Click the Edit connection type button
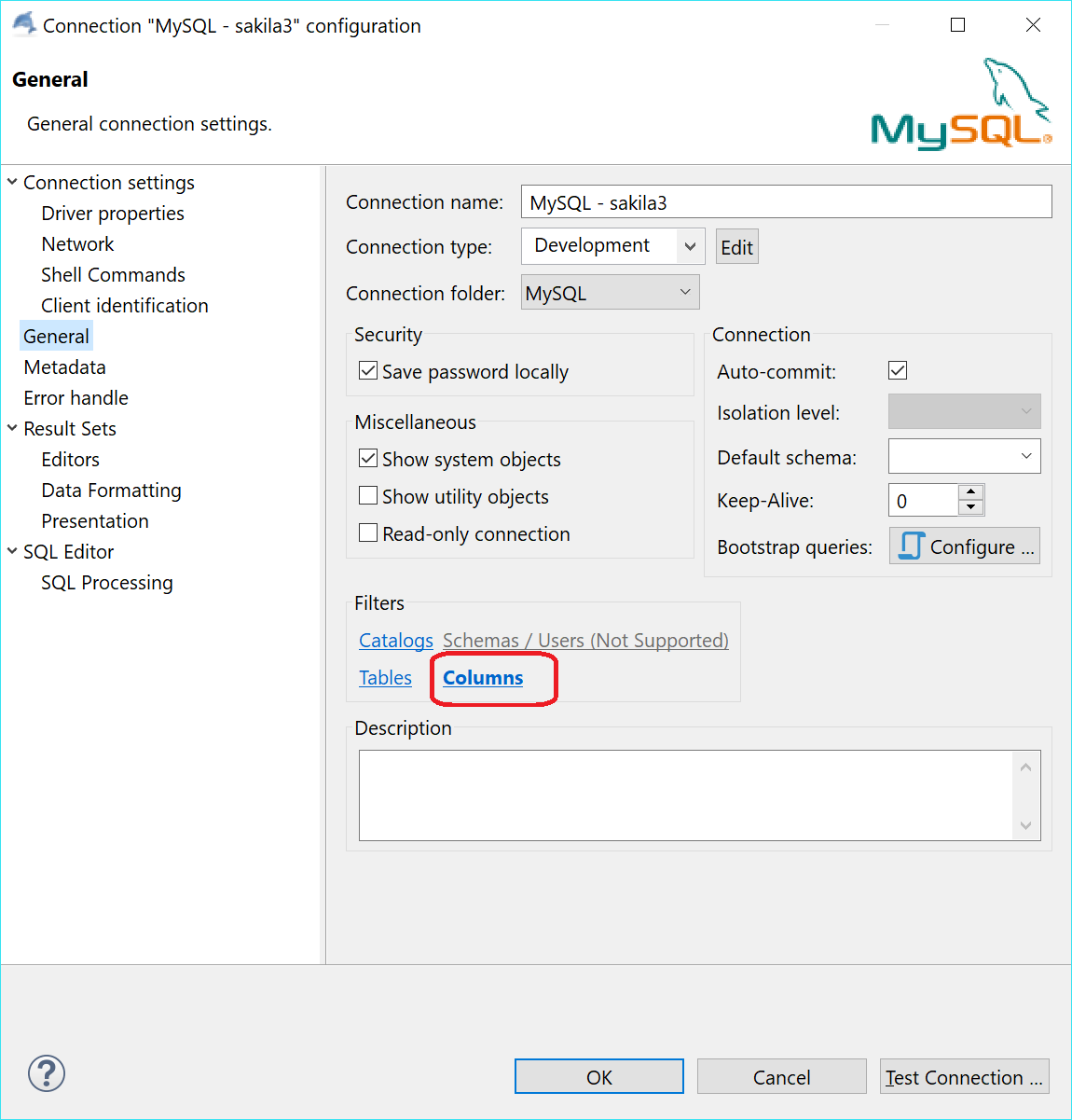This screenshot has width=1072, height=1120. pos(736,247)
